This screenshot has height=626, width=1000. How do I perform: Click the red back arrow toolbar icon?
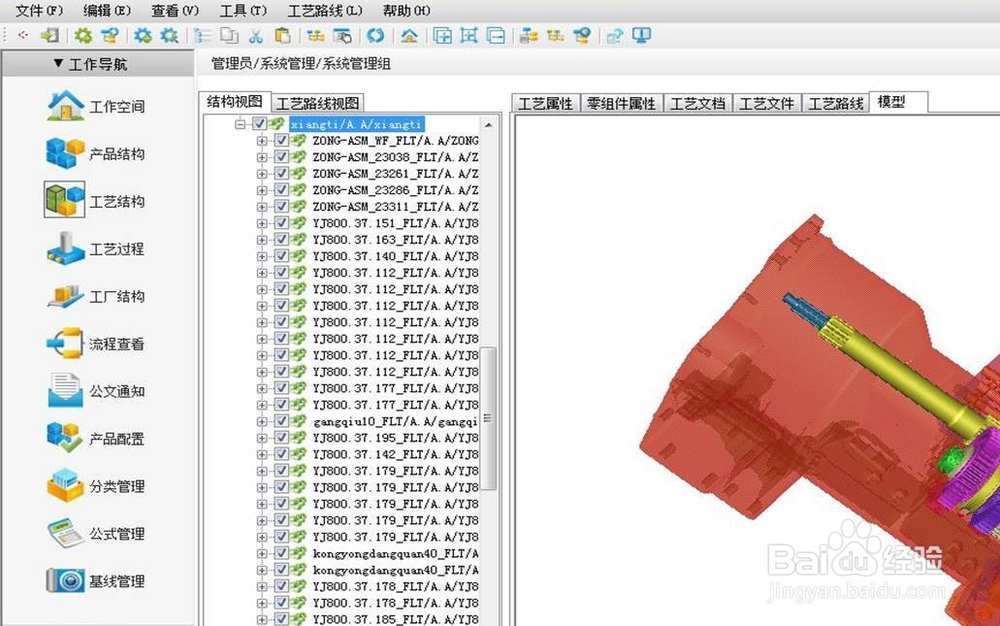click(23, 36)
